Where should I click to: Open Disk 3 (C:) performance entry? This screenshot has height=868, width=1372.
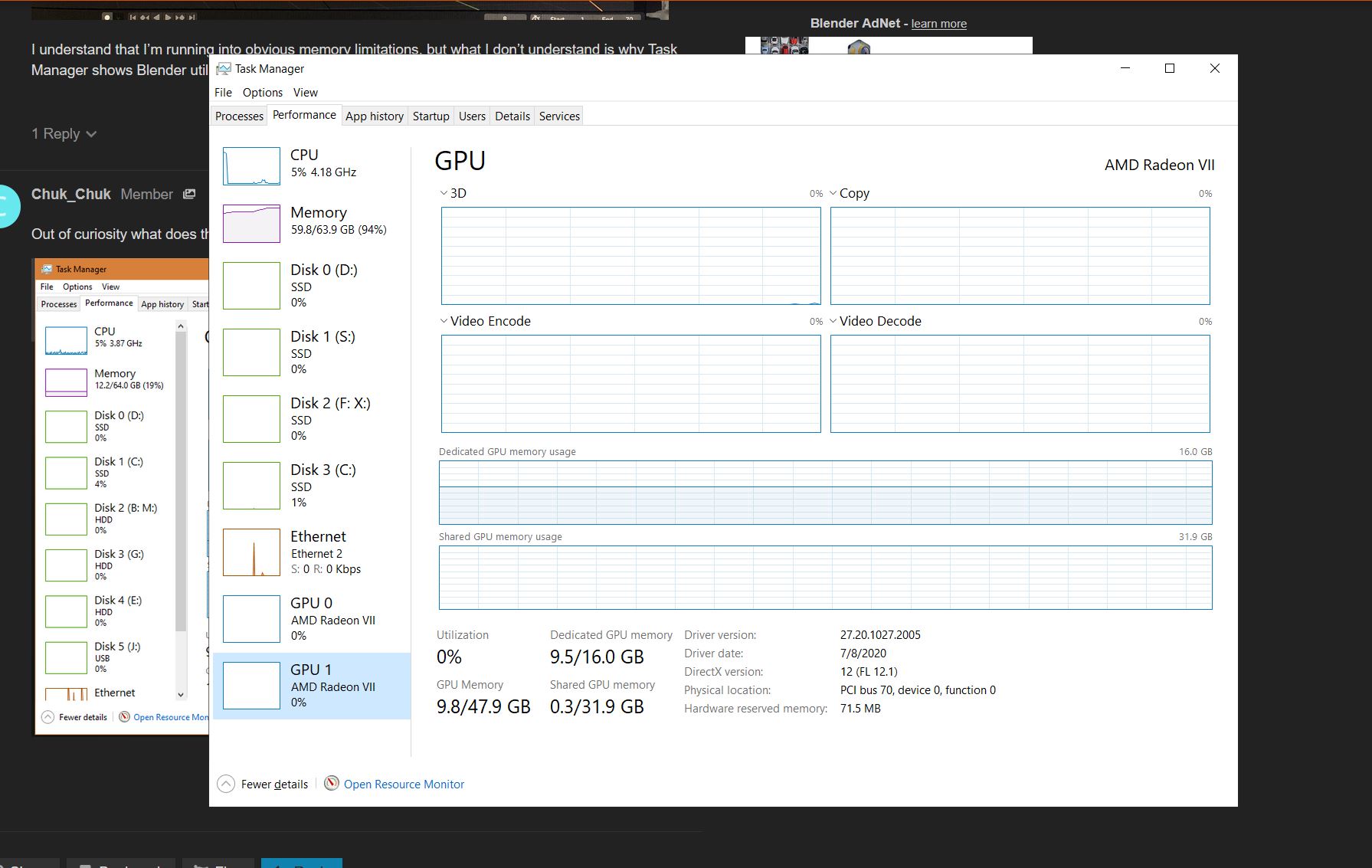click(x=312, y=486)
